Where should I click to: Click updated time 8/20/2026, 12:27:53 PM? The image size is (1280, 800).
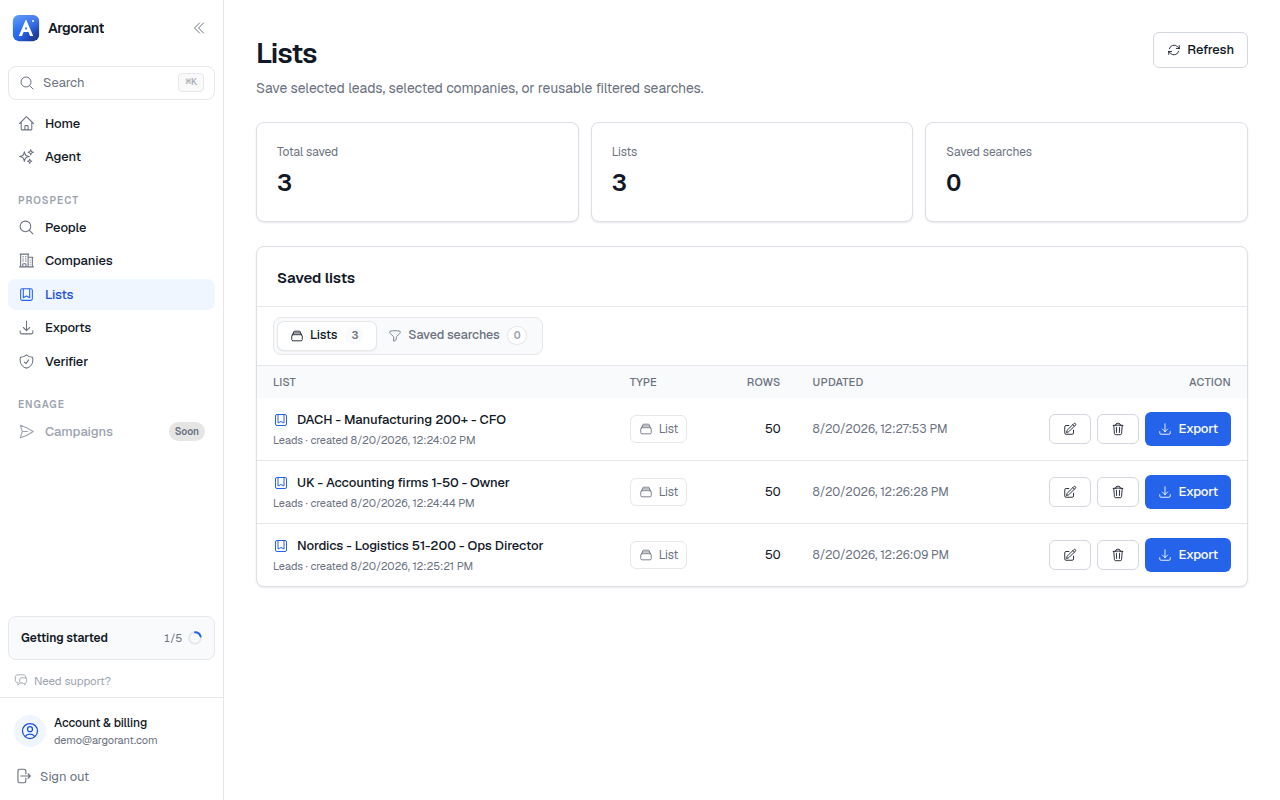[880, 429]
